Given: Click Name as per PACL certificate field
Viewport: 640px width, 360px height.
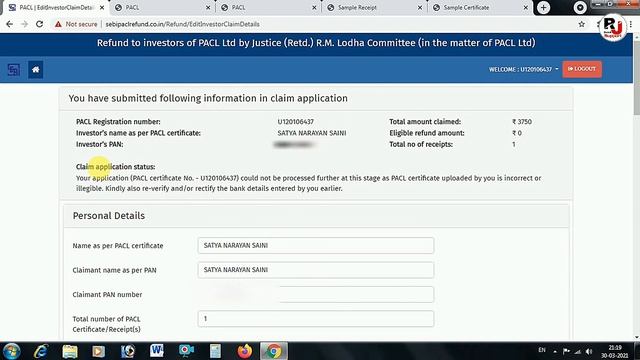Looking at the screenshot, I should [x=316, y=245].
